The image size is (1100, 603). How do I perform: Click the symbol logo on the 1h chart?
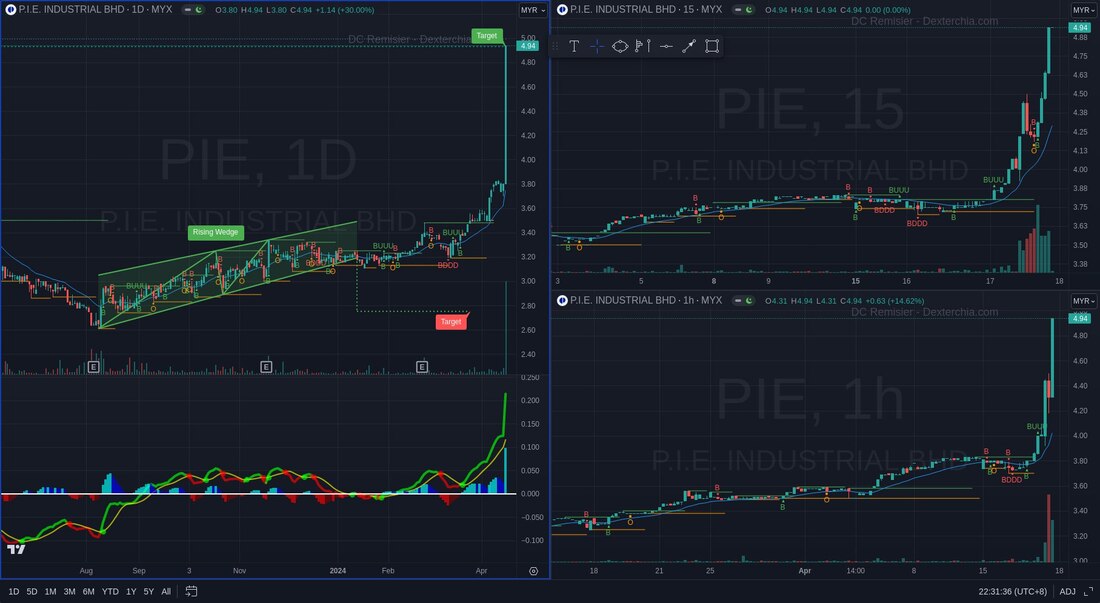pos(562,301)
